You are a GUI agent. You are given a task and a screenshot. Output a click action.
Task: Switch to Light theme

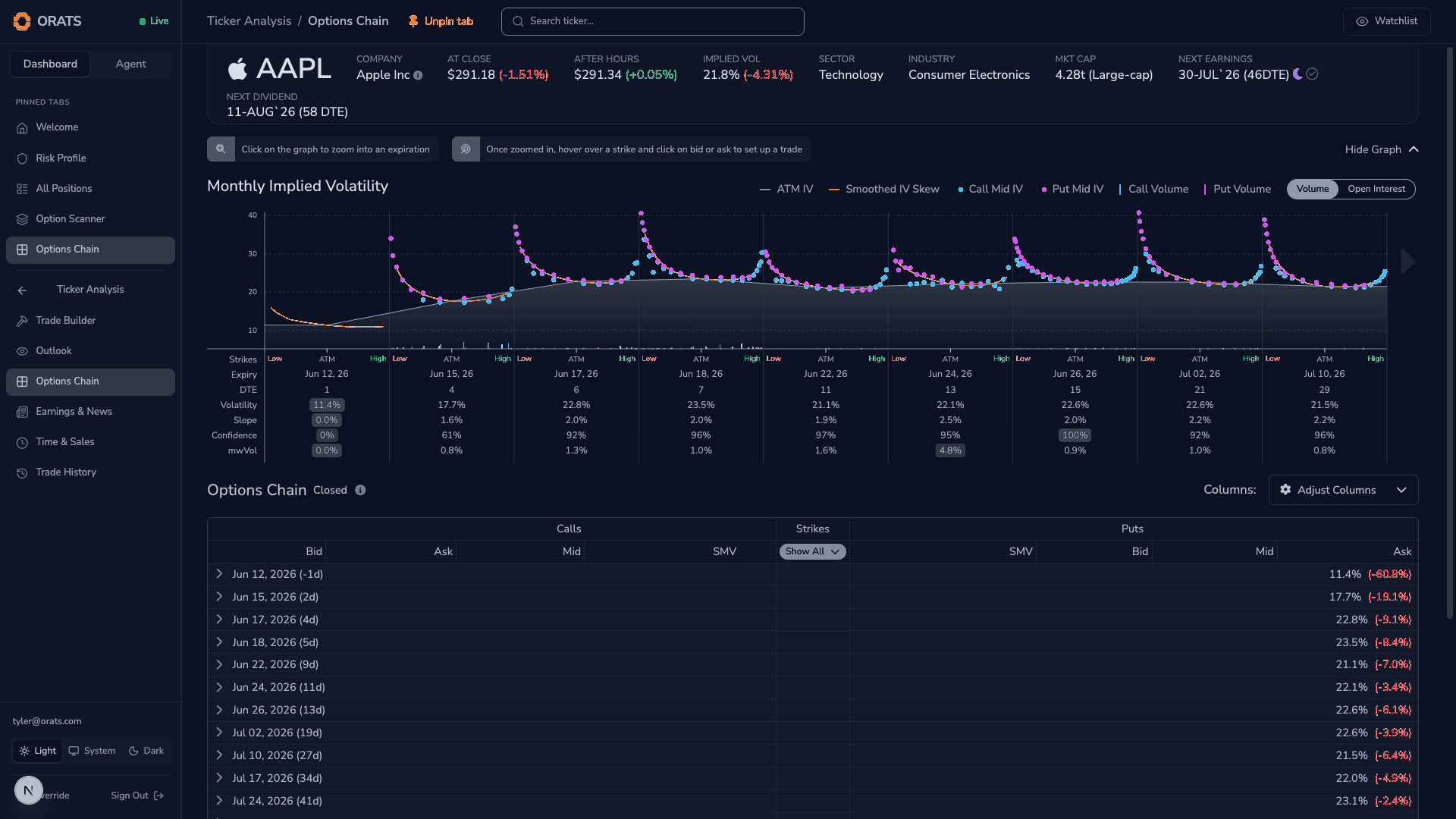[x=37, y=751]
